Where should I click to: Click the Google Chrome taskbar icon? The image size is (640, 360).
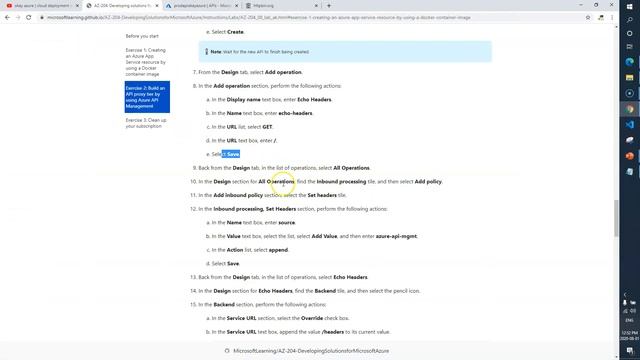[629, 109]
